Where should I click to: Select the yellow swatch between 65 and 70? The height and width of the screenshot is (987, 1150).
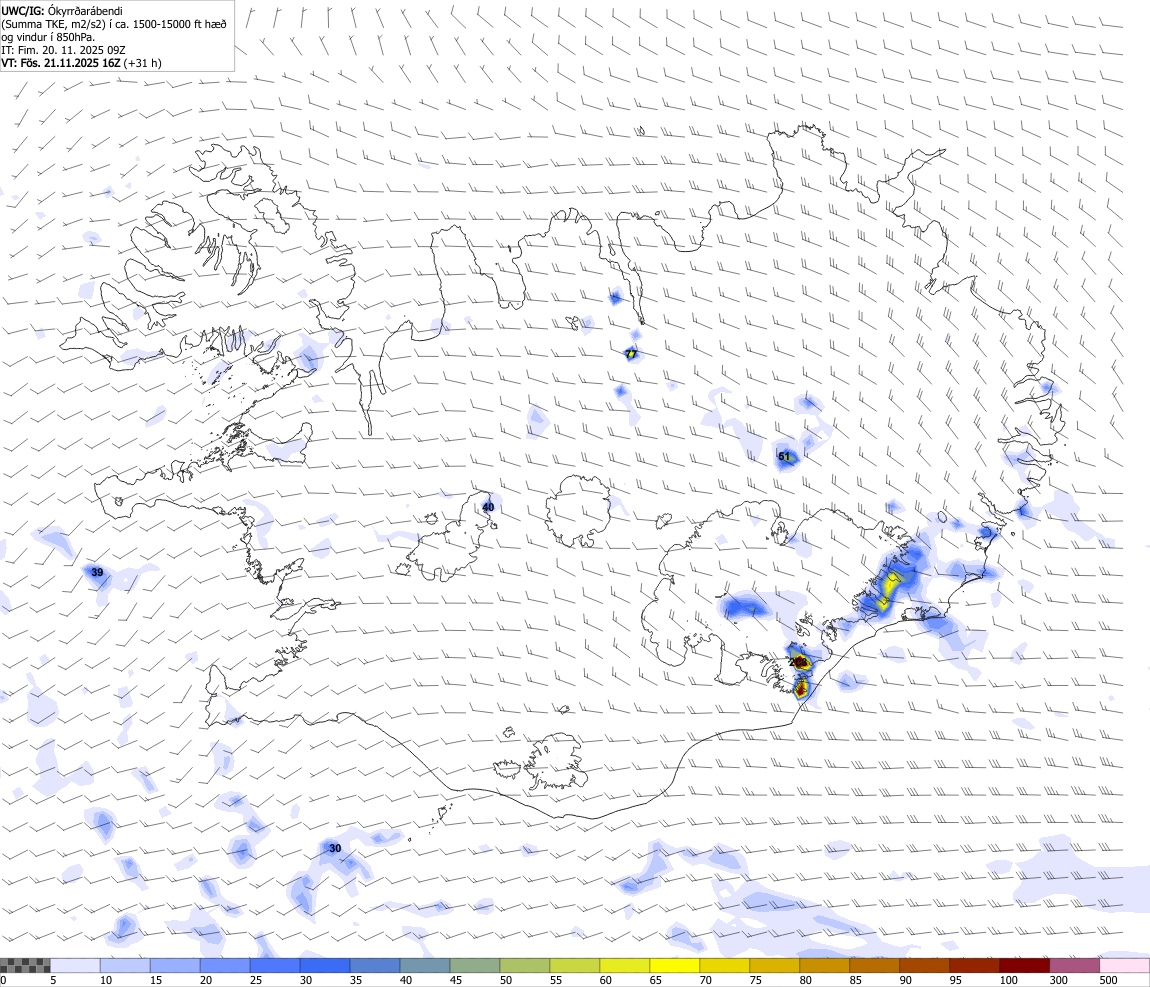[x=675, y=965]
